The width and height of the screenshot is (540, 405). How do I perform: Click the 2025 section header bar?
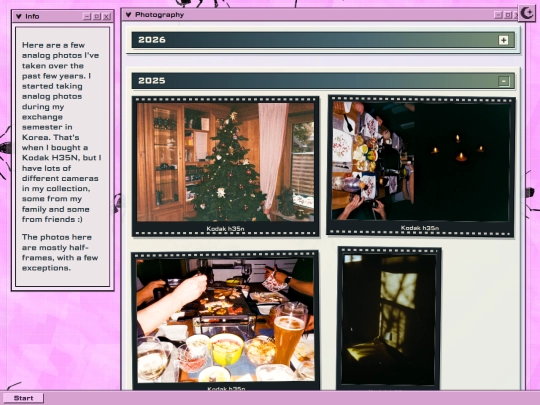tap(323, 81)
